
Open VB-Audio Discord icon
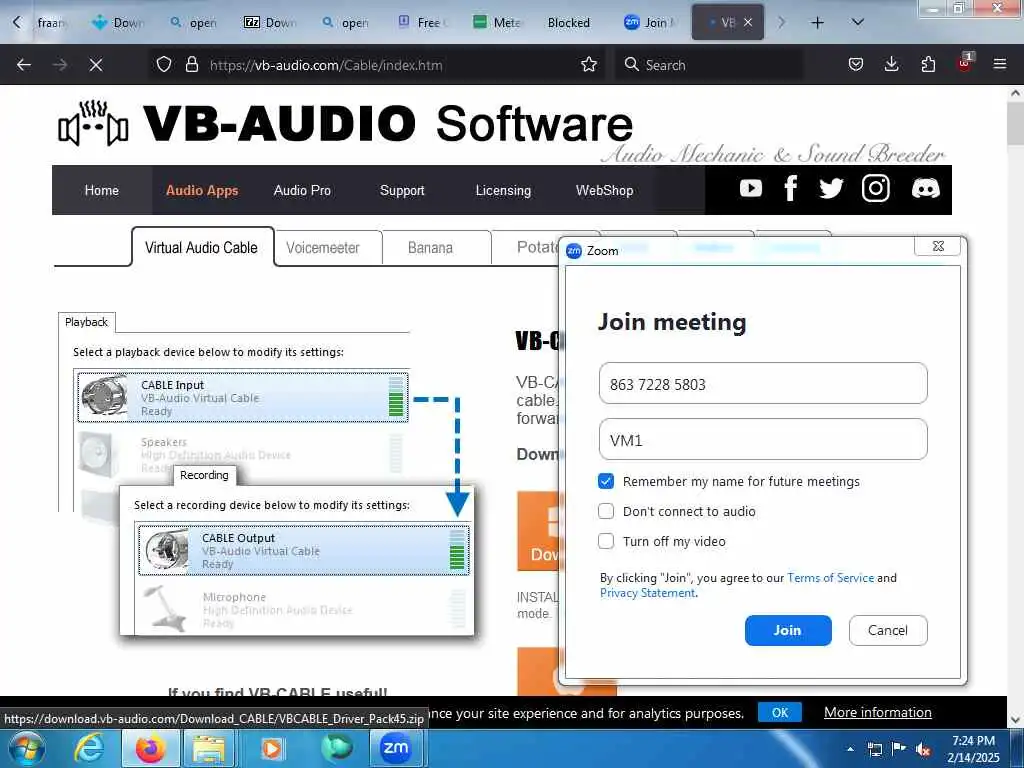(x=925, y=189)
